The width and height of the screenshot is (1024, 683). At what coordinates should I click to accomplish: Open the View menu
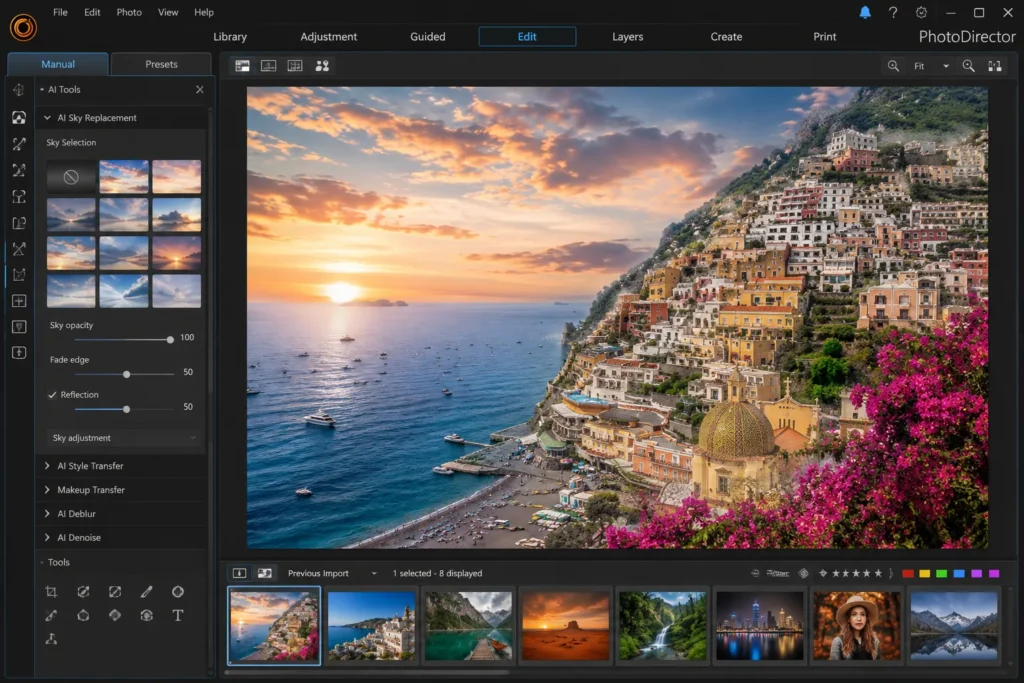click(168, 12)
